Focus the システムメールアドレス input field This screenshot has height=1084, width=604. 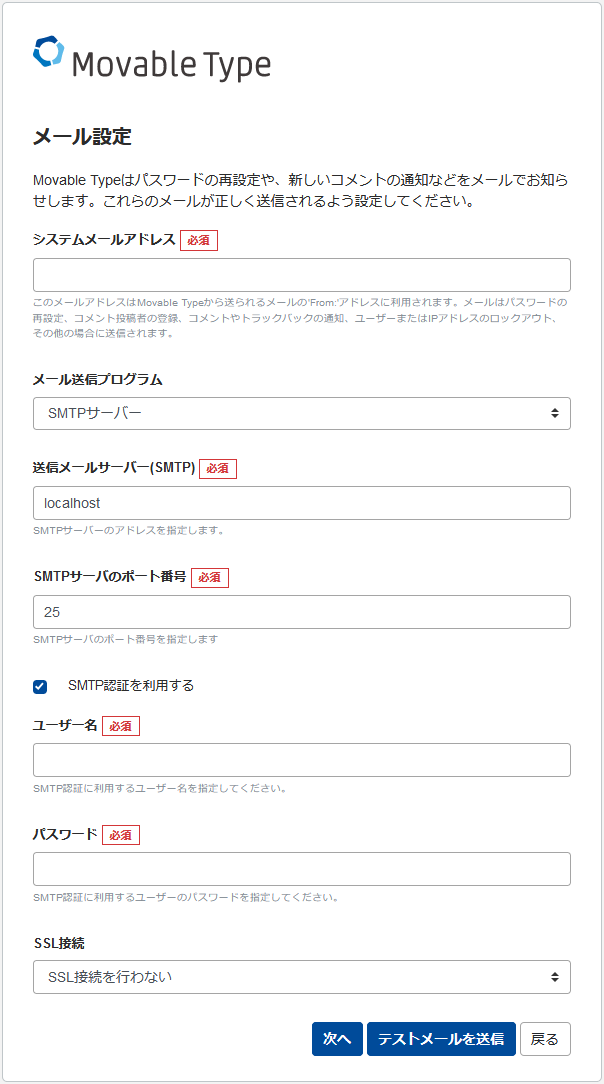[x=301, y=275]
